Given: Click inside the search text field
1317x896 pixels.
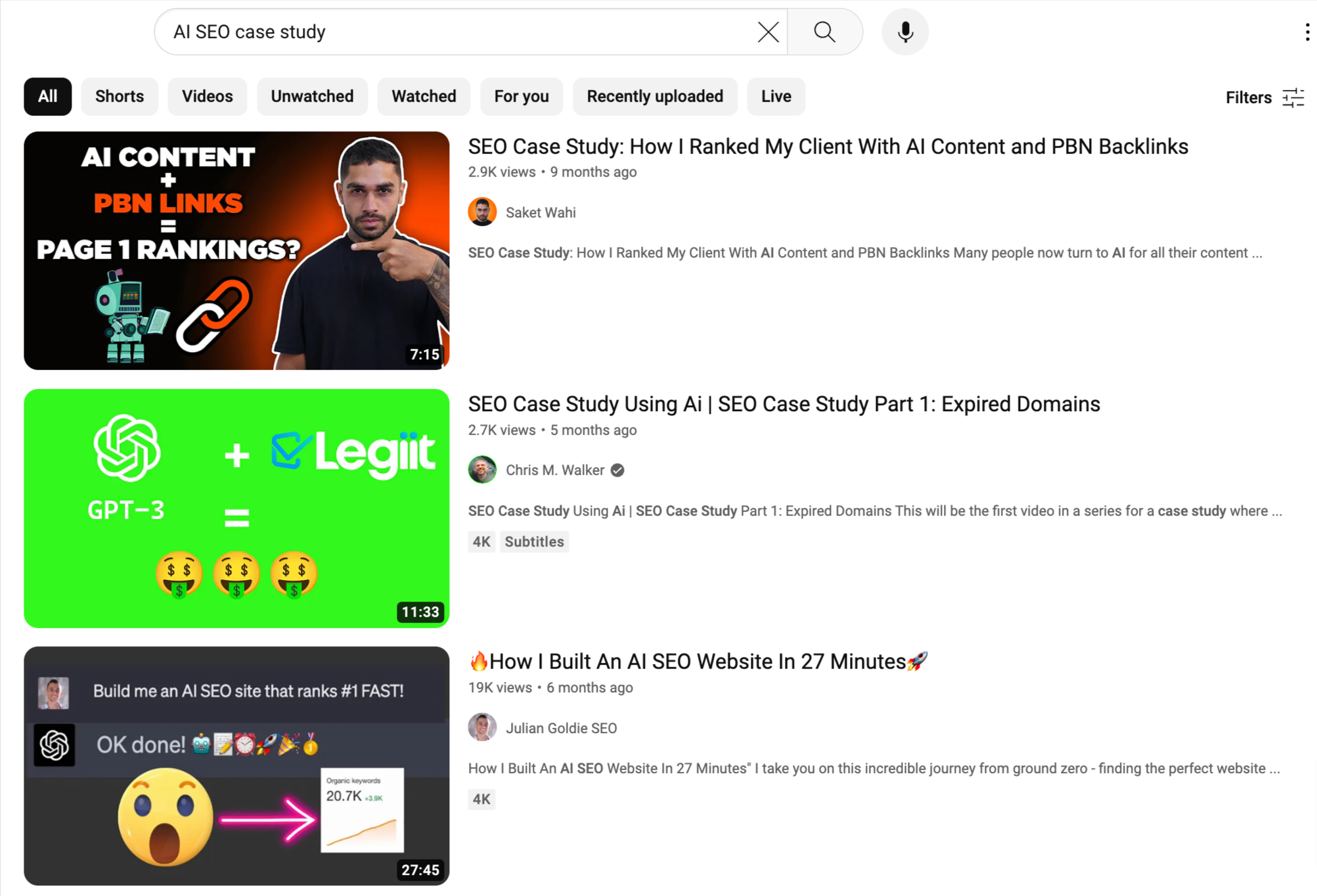Looking at the screenshot, I should tap(453, 32).
